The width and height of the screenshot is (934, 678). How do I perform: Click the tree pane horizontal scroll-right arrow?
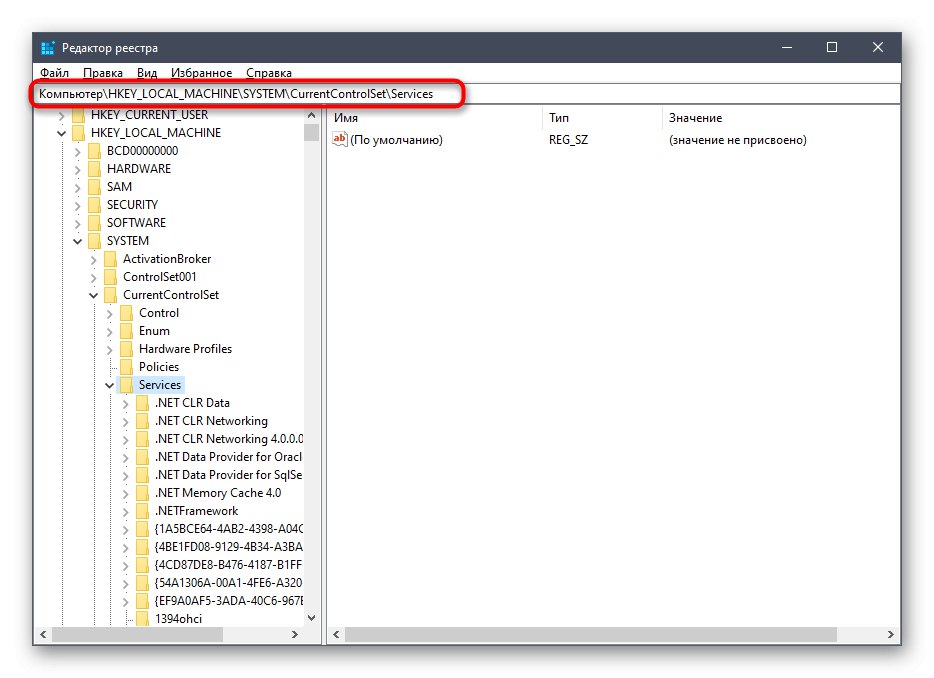(x=295, y=635)
